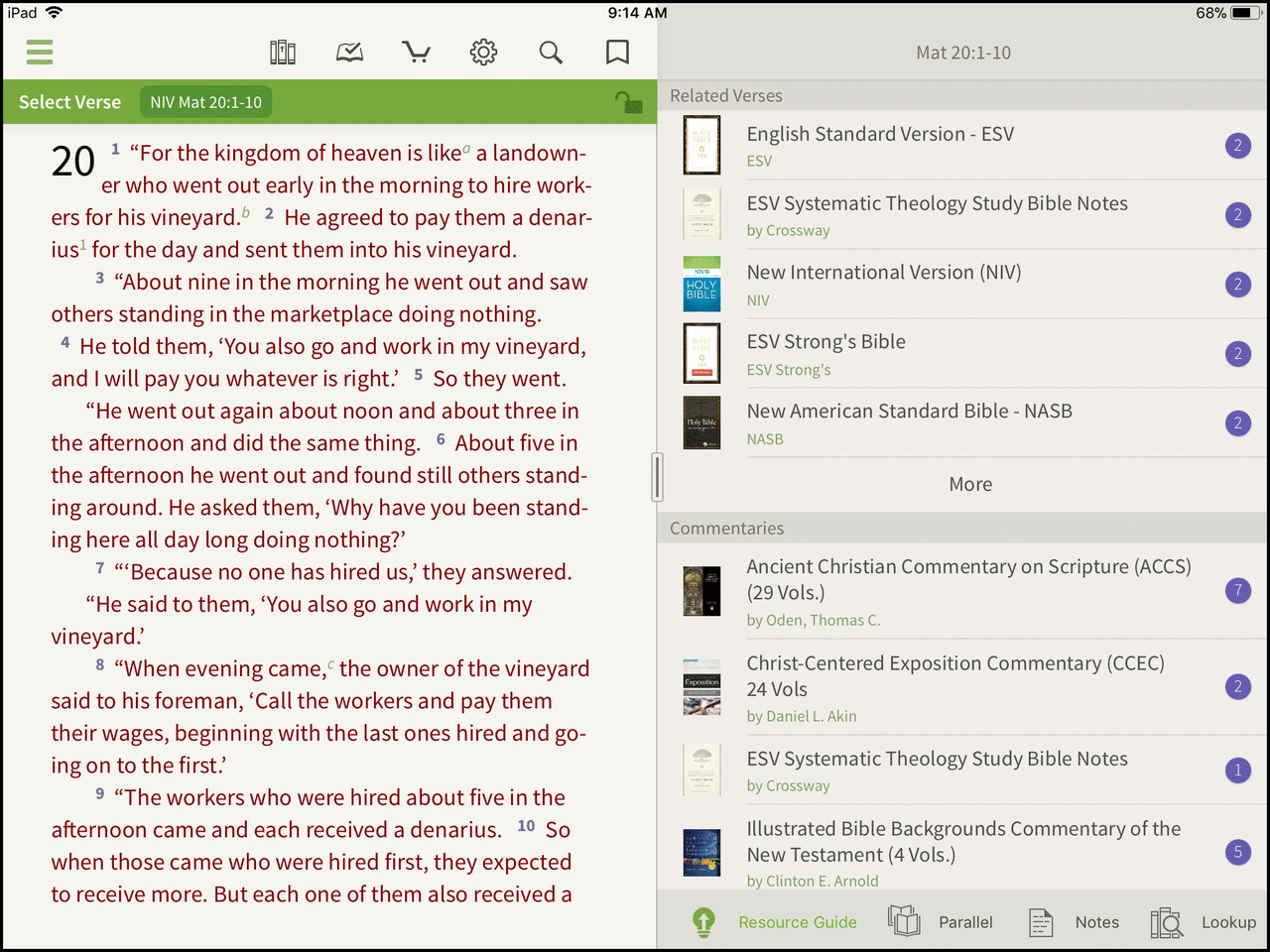Screen dimensions: 1270x952
Task: Tap the NIV Holy Bible cover thumbnail
Action: point(701,285)
